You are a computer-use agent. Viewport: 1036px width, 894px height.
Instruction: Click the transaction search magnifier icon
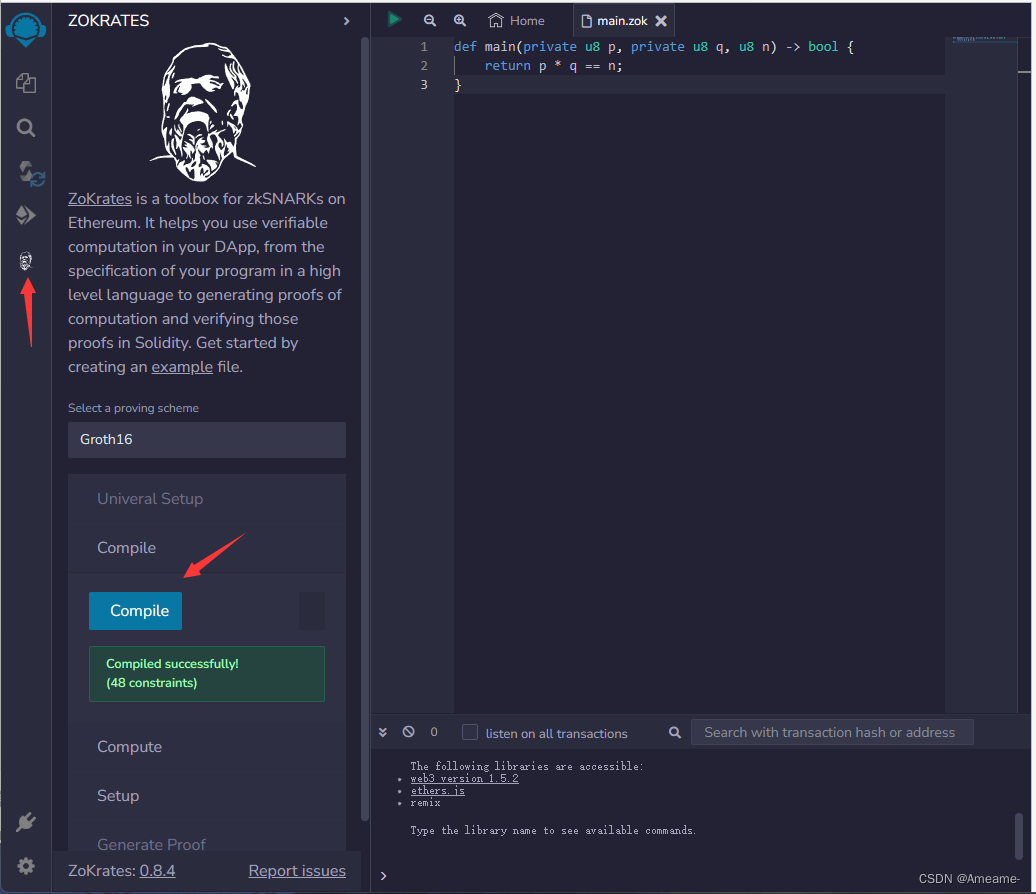coord(675,732)
